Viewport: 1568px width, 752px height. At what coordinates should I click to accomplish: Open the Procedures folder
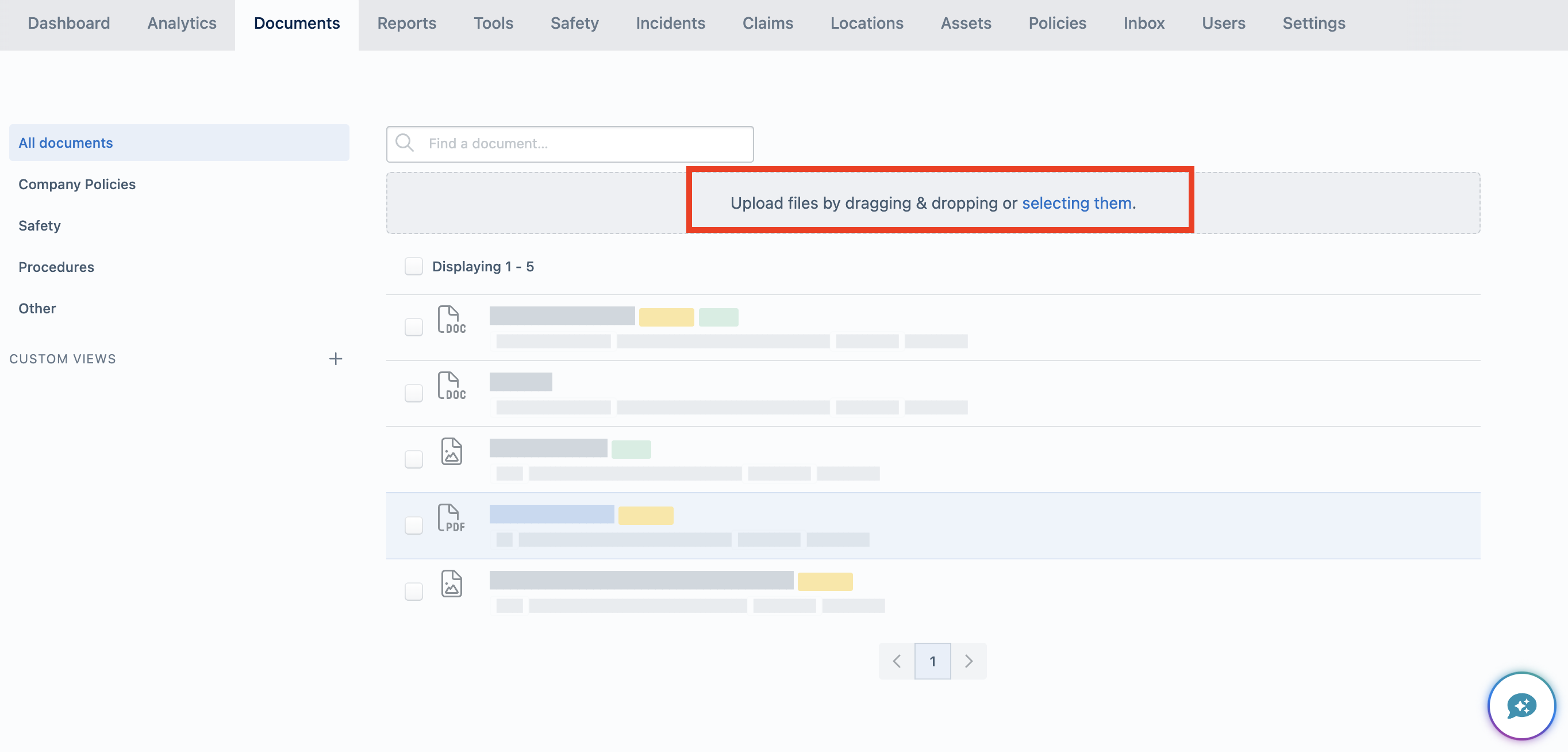[x=179, y=267]
